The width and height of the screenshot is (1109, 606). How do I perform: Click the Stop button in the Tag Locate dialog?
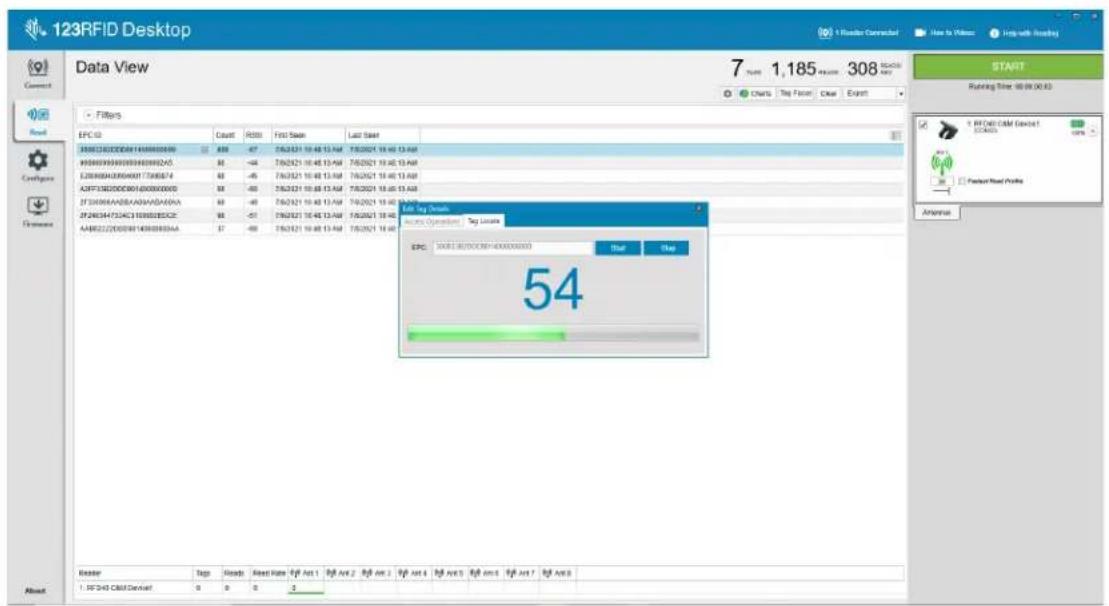coord(666,248)
